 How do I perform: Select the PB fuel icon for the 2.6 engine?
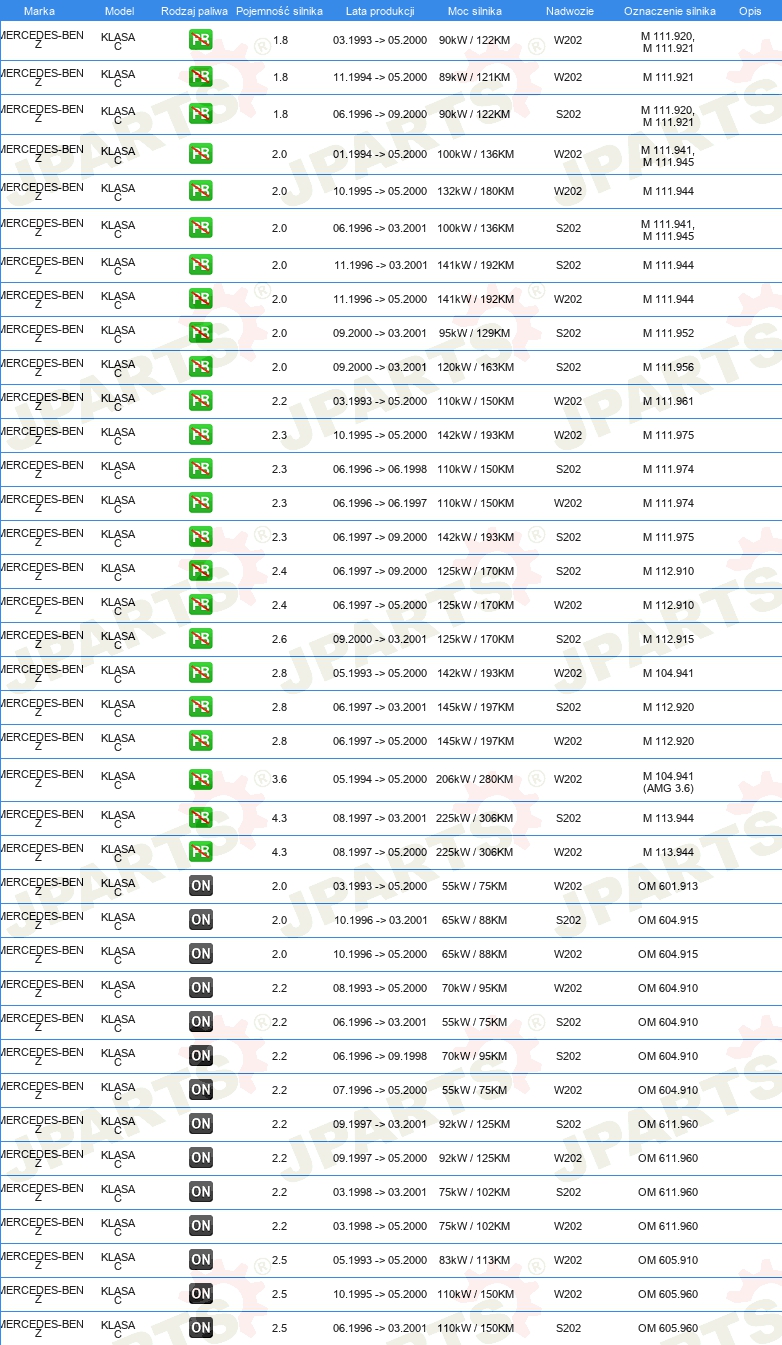coord(201,639)
